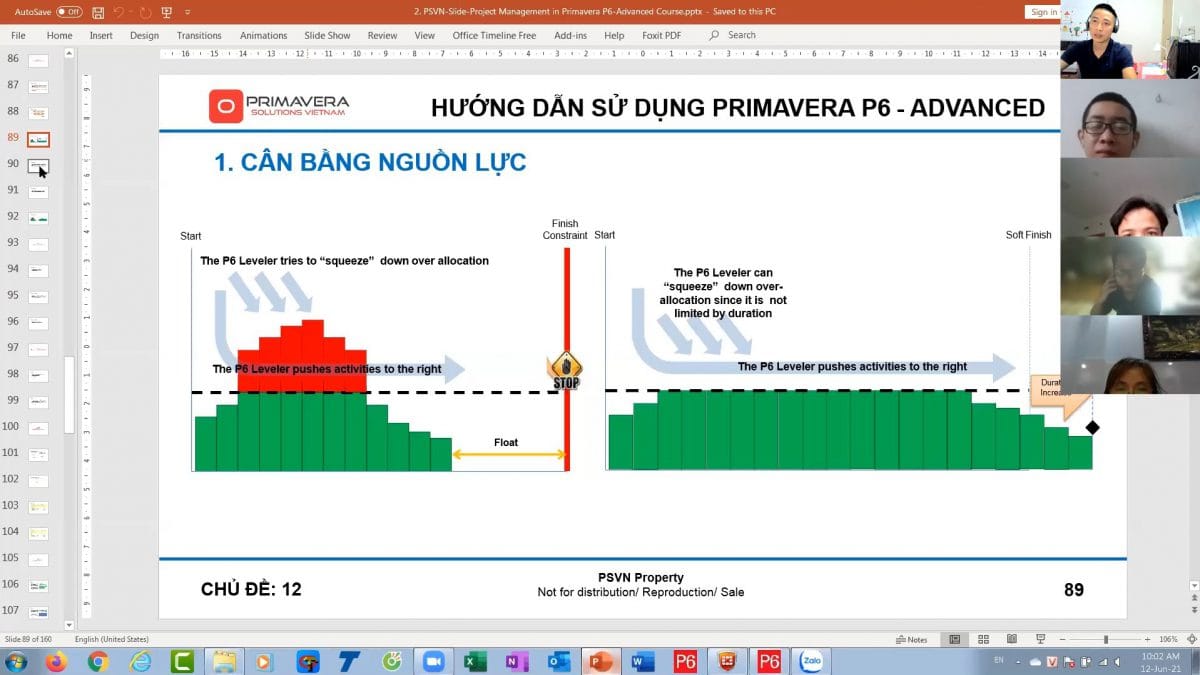Select slide 90 thumbnail
1200x675 pixels.
pos(38,165)
